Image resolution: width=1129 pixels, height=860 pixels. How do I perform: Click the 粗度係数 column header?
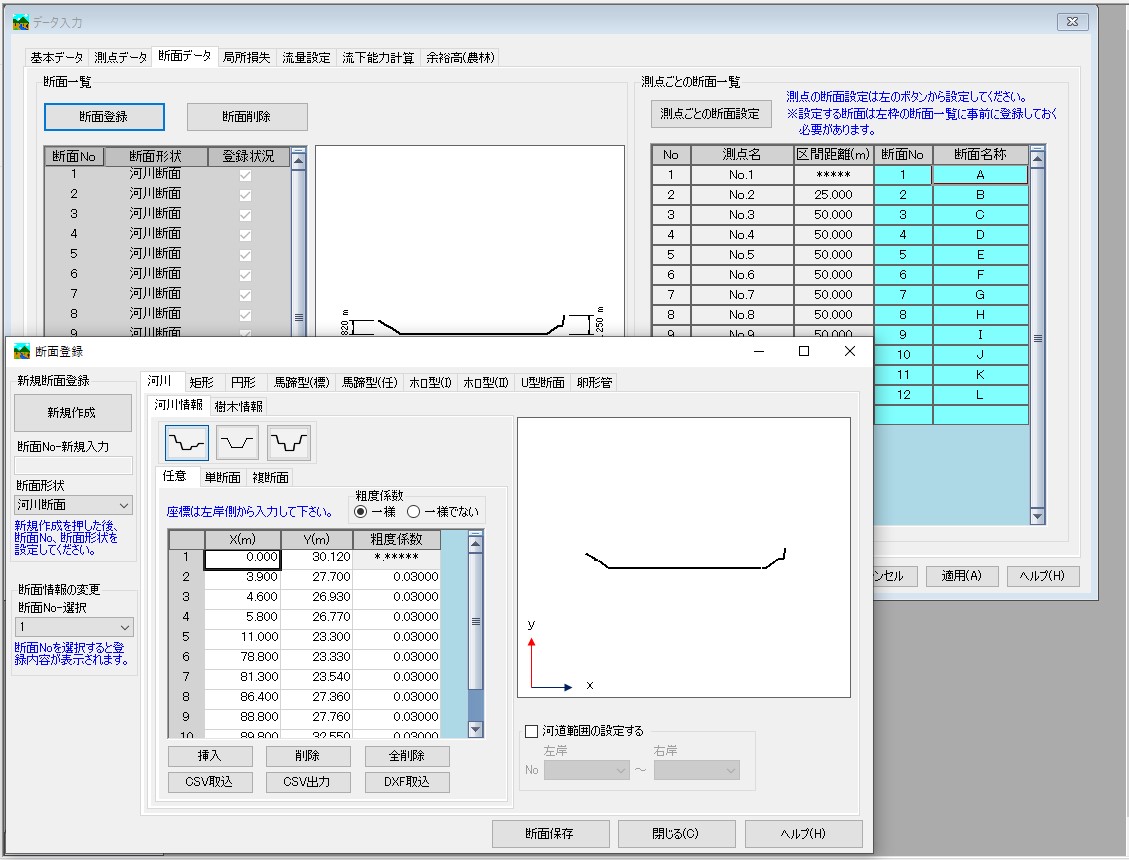[x=396, y=539]
